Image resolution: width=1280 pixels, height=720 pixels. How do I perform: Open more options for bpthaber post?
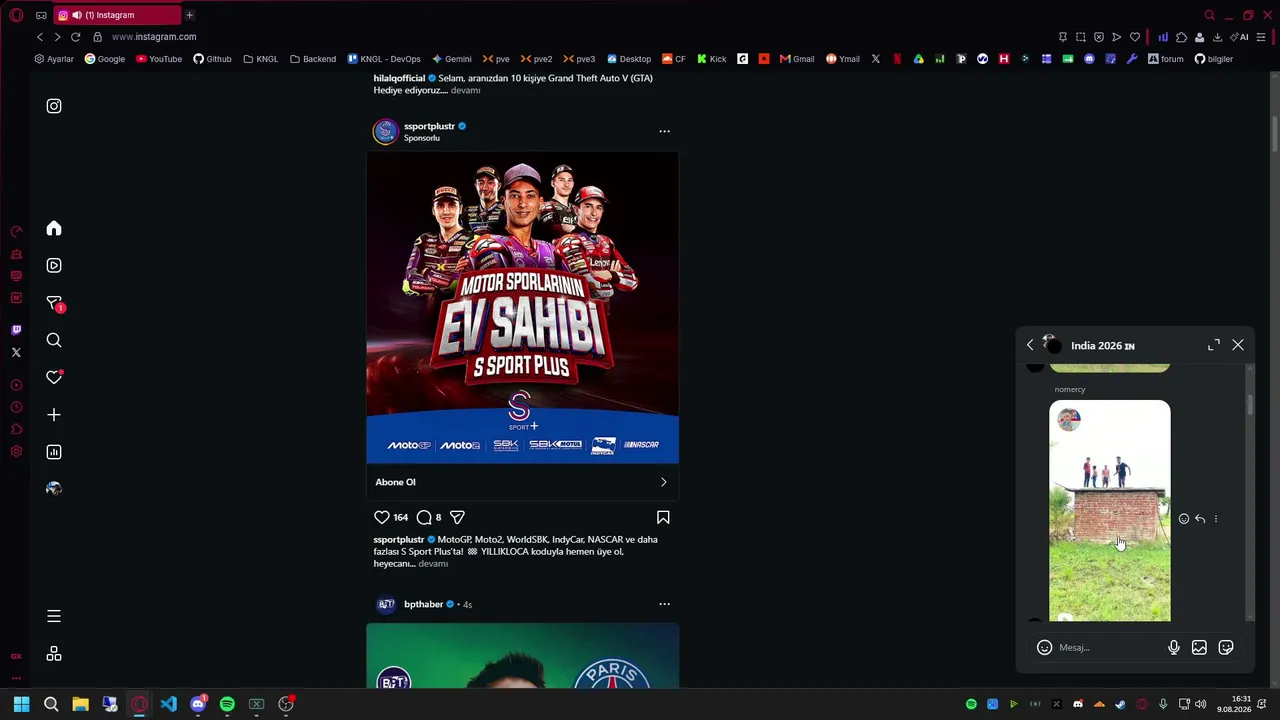pos(664,604)
